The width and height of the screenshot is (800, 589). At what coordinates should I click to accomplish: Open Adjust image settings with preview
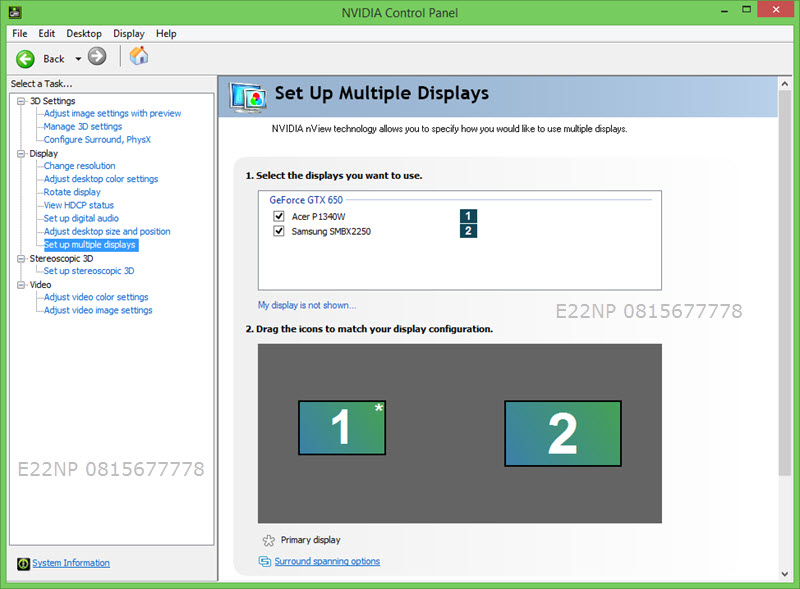(112, 113)
